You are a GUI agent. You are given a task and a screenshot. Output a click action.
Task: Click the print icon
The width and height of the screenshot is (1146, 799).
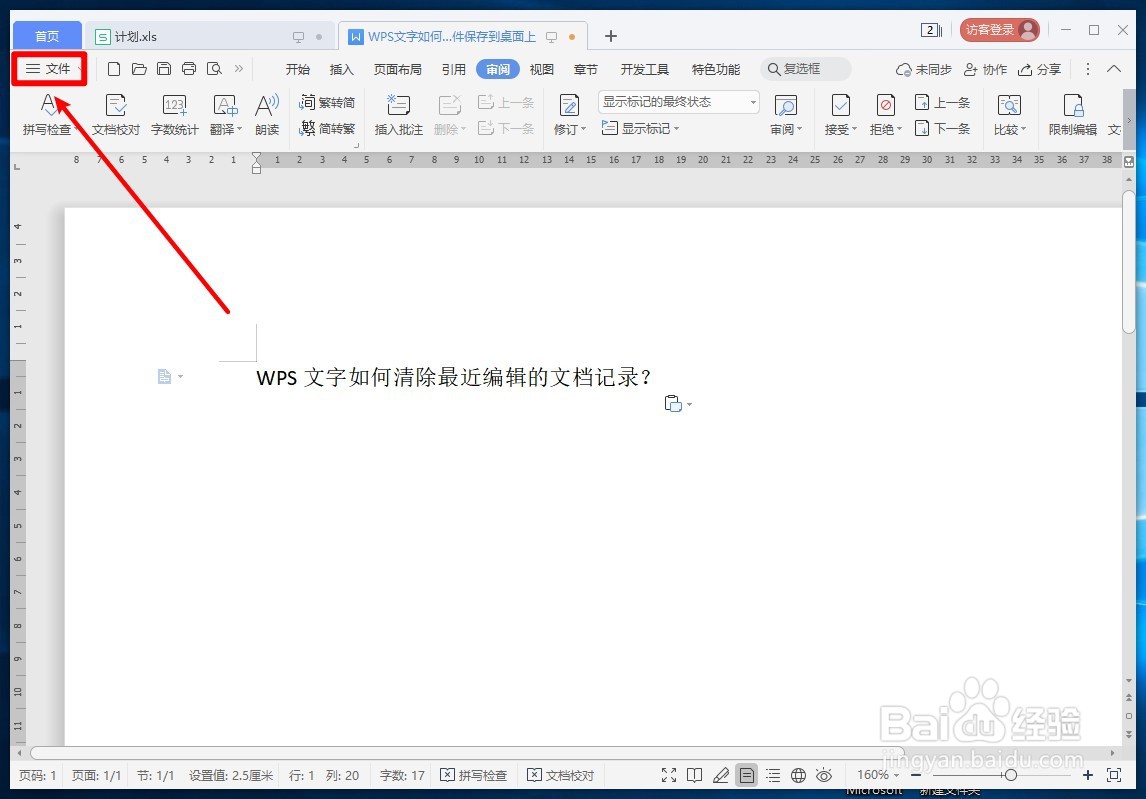coord(189,69)
